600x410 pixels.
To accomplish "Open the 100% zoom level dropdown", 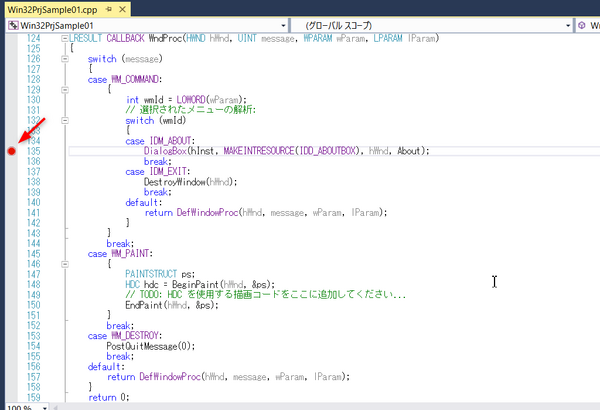I will (x=43, y=406).
